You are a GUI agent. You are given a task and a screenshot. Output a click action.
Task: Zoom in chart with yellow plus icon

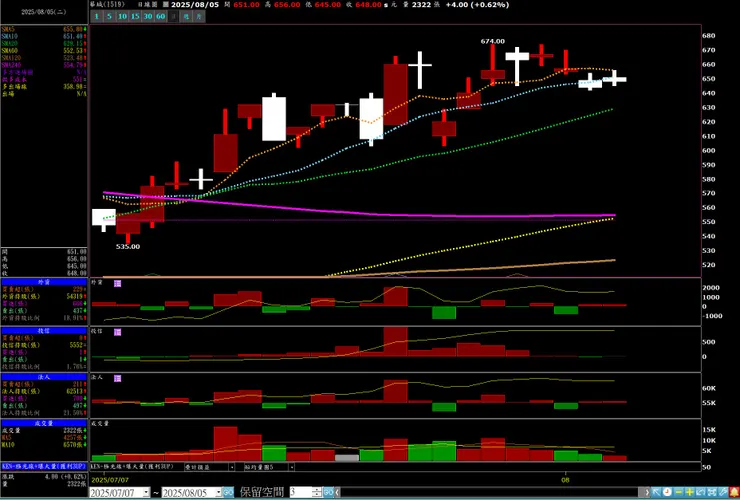[690, 492]
